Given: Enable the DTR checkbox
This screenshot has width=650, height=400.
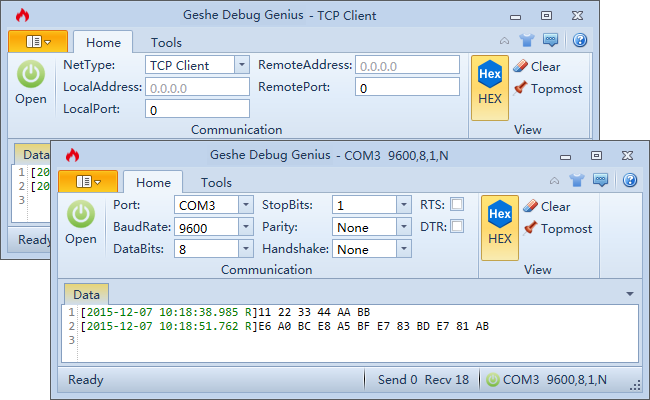Looking at the screenshot, I should tap(457, 226).
